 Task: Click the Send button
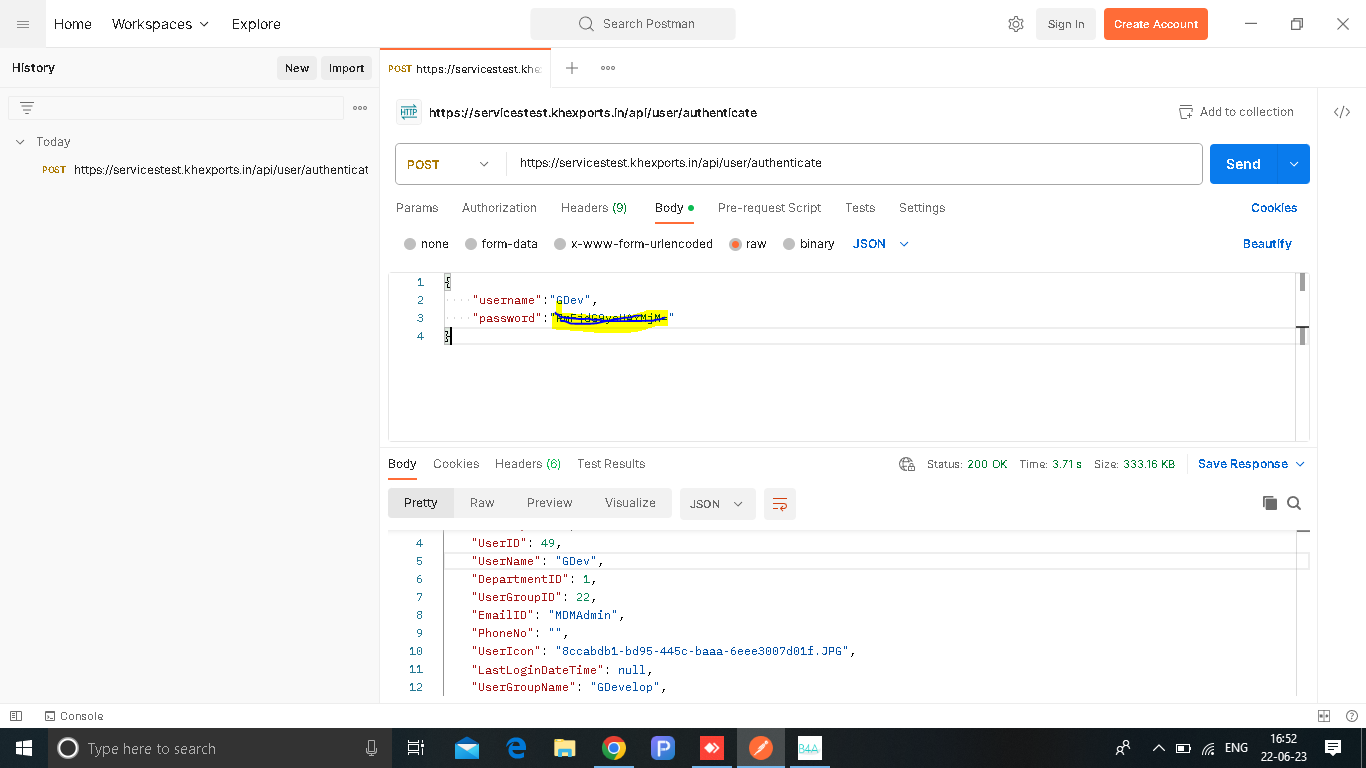[1243, 164]
